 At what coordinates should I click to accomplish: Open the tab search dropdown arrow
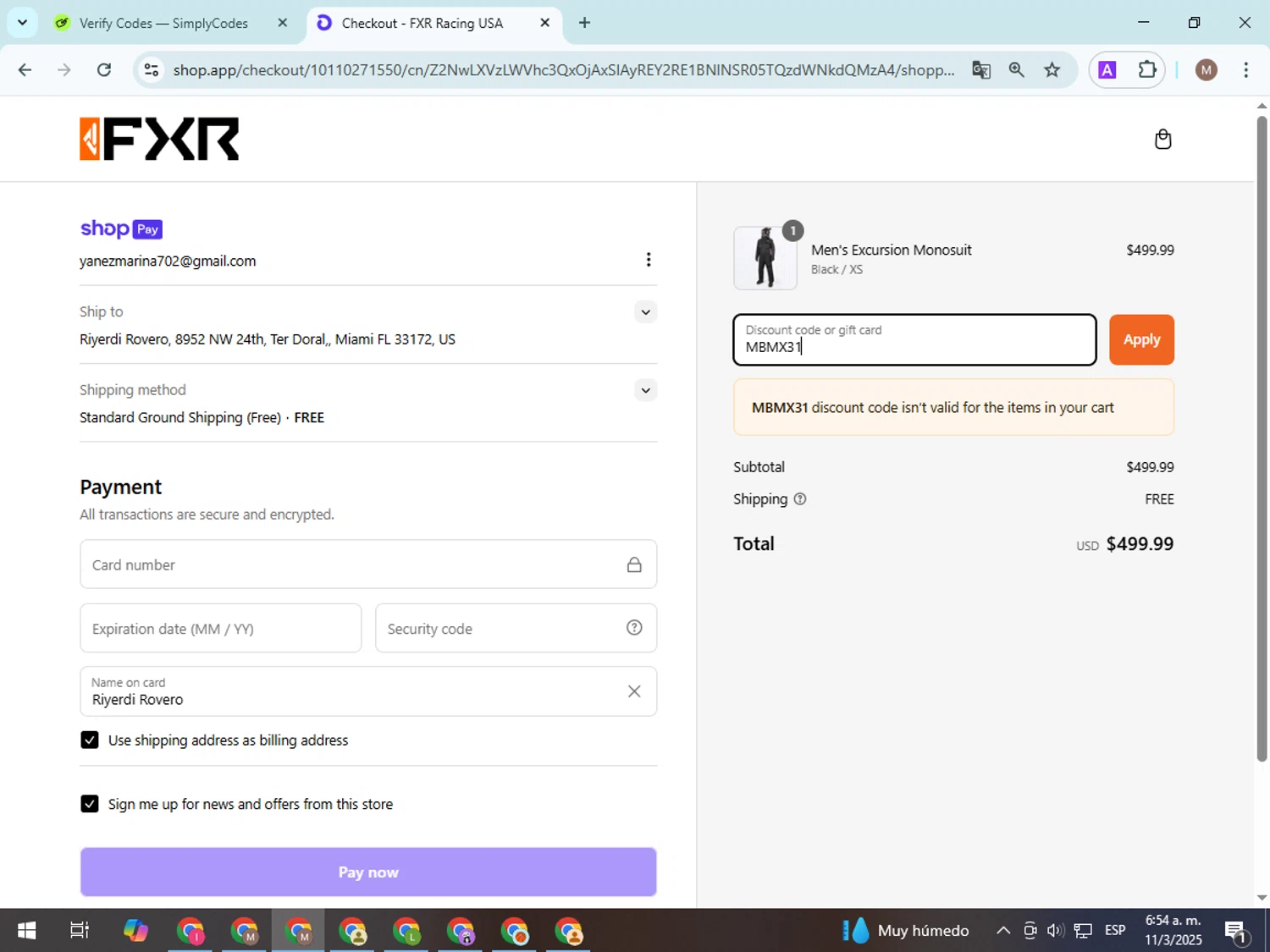pos(23,23)
